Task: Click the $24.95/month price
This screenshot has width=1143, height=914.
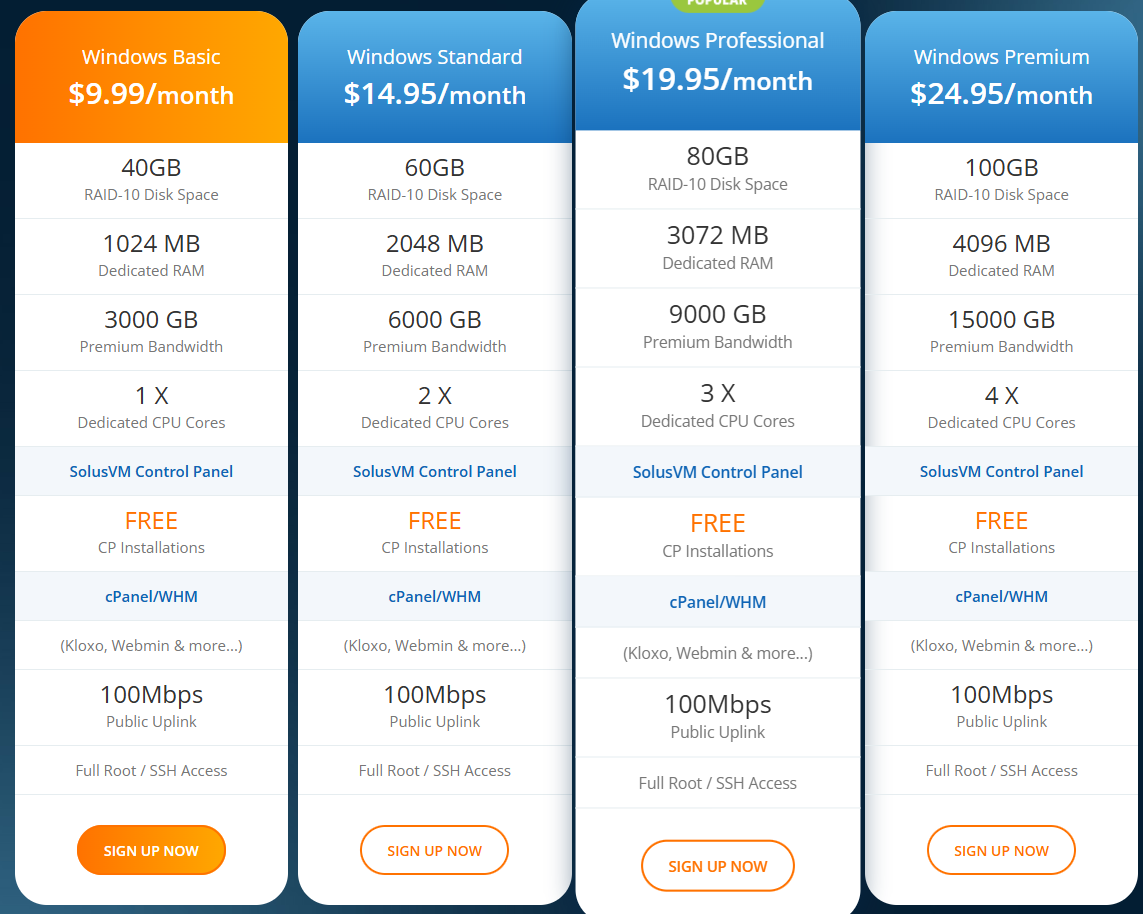Action: 1002,94
